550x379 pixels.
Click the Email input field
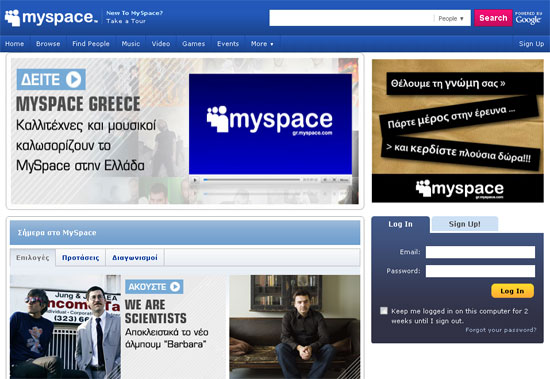(x=480, y=252)
